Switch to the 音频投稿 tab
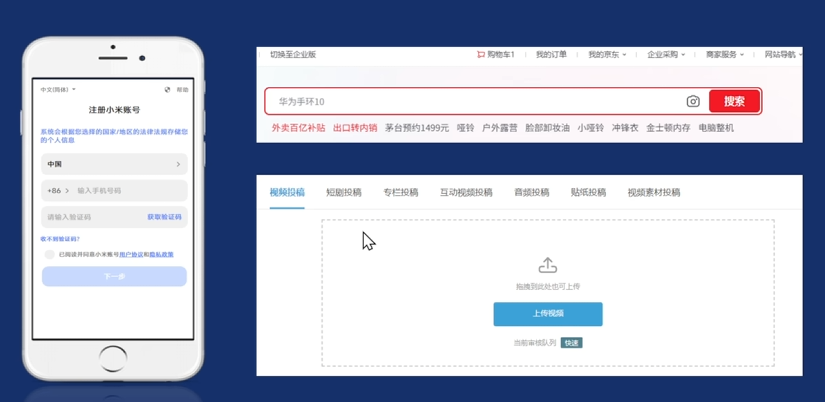The height and width of the screenshot is (402, 825). (x=531, y=193)
